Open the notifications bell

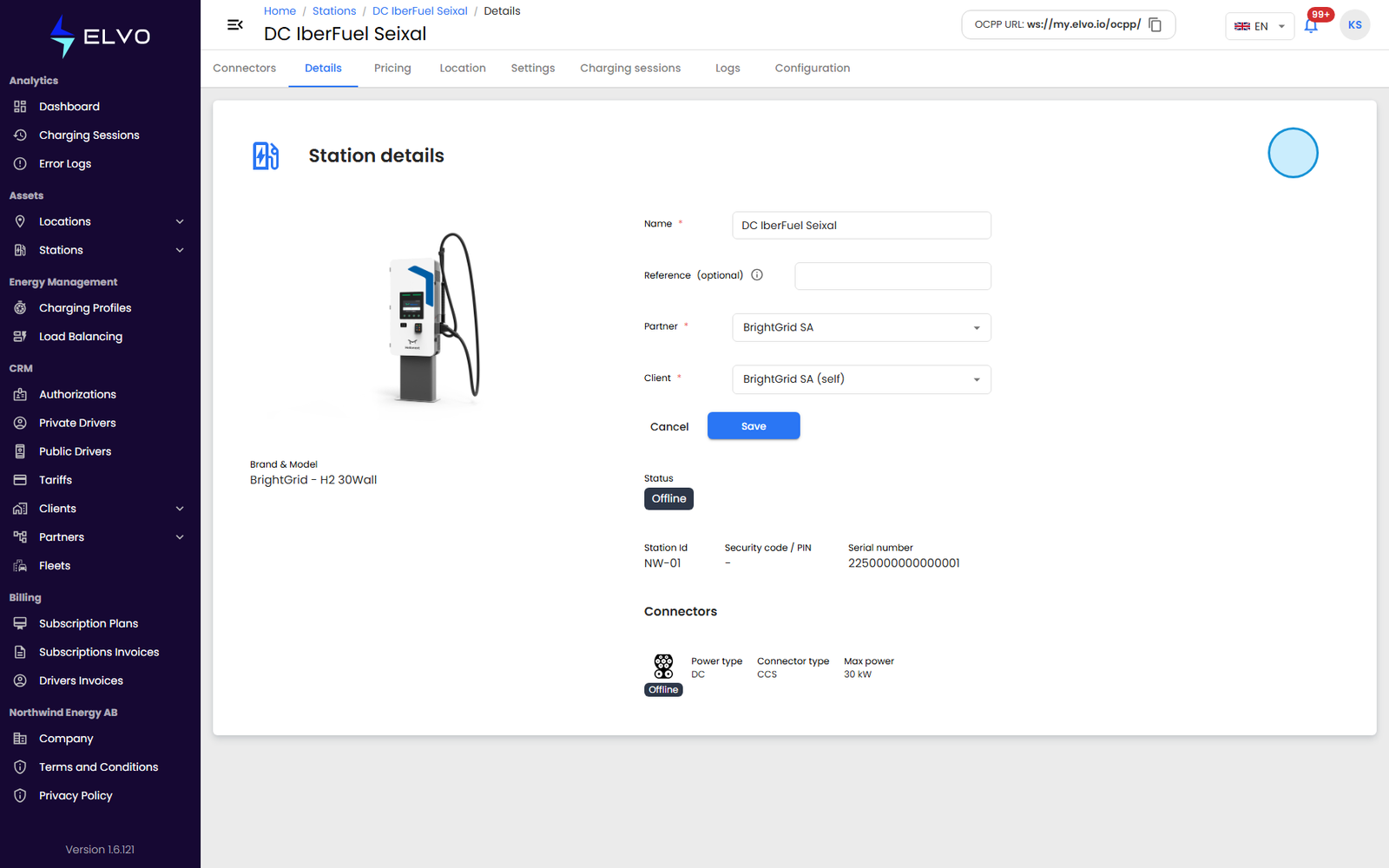pyautogui.click(x=1311, y=25)
